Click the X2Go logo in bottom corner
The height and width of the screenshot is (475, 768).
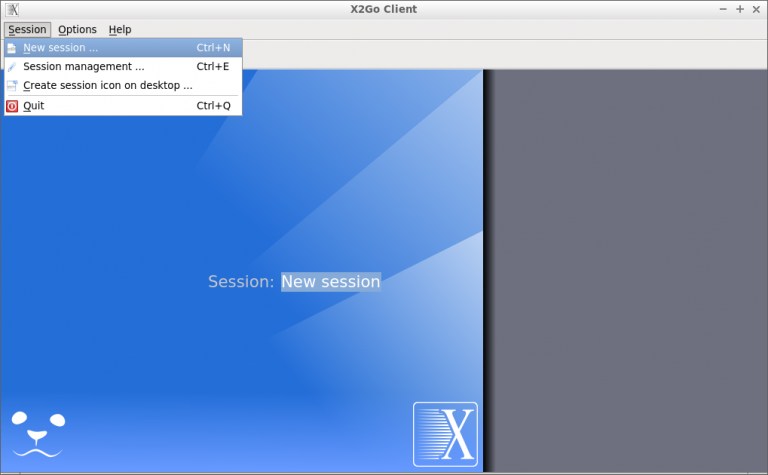tap(445, 434)
